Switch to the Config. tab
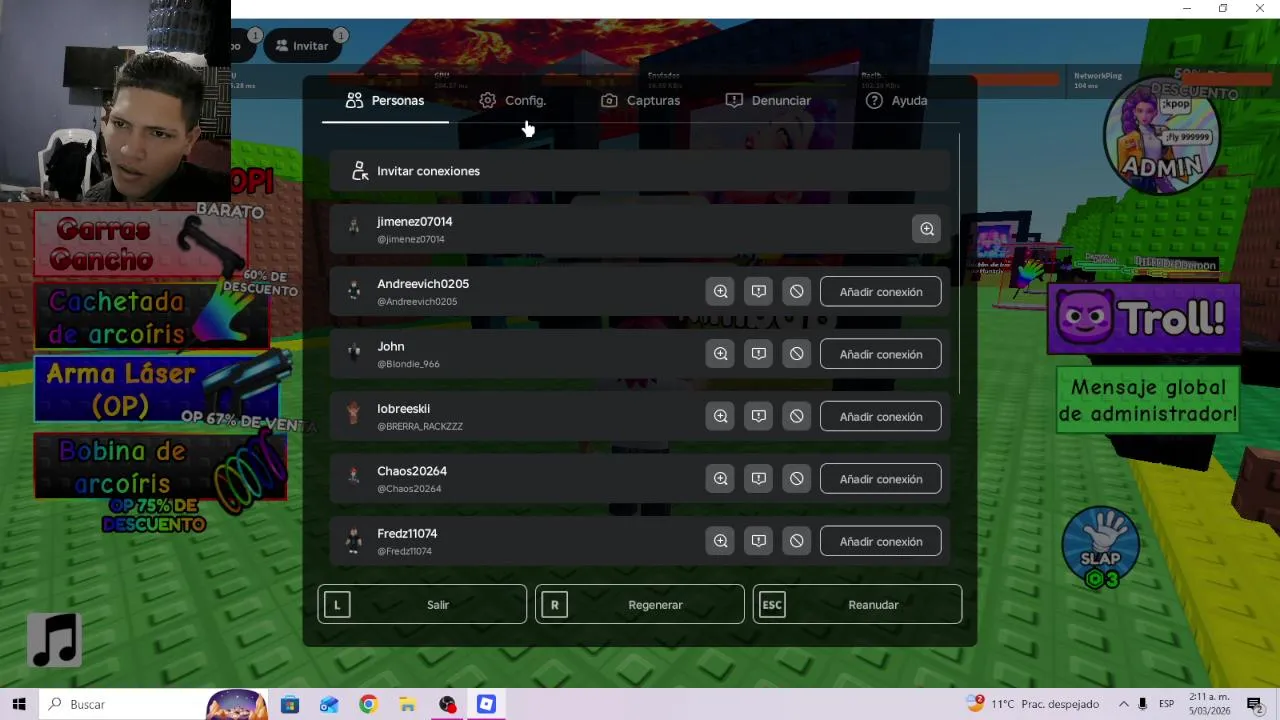The height and width of the screenshot is (720, 1280). coord(512,100)
